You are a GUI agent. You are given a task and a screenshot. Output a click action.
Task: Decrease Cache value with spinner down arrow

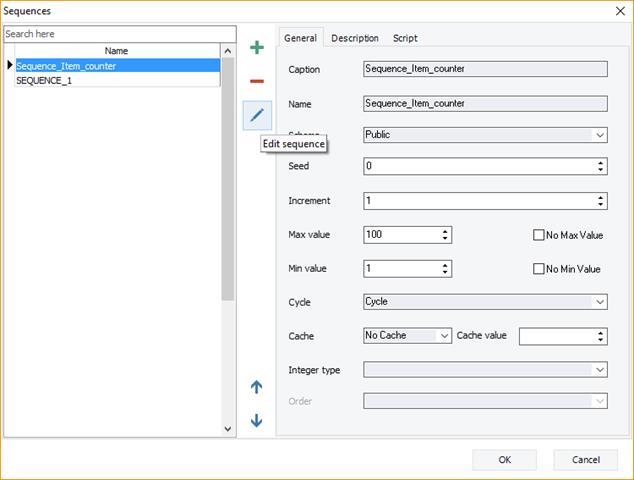(600, 340)
